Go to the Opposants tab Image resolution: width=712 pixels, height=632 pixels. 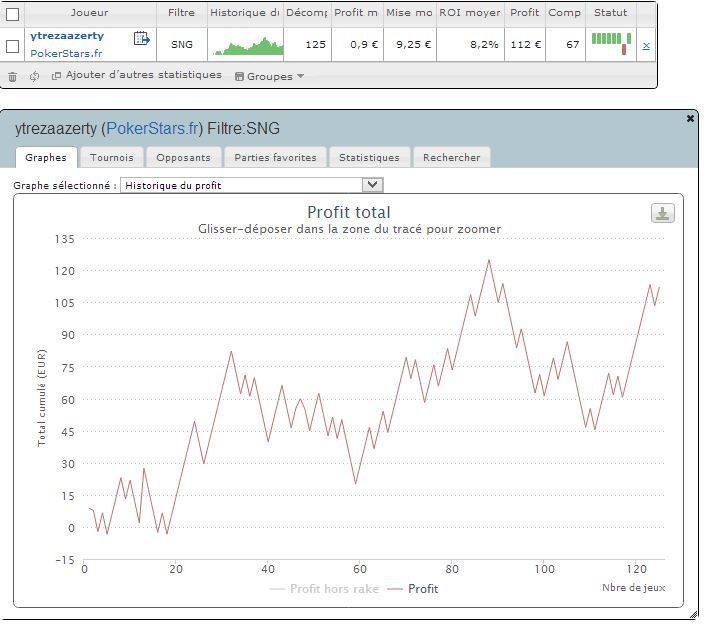click(183, 157)
